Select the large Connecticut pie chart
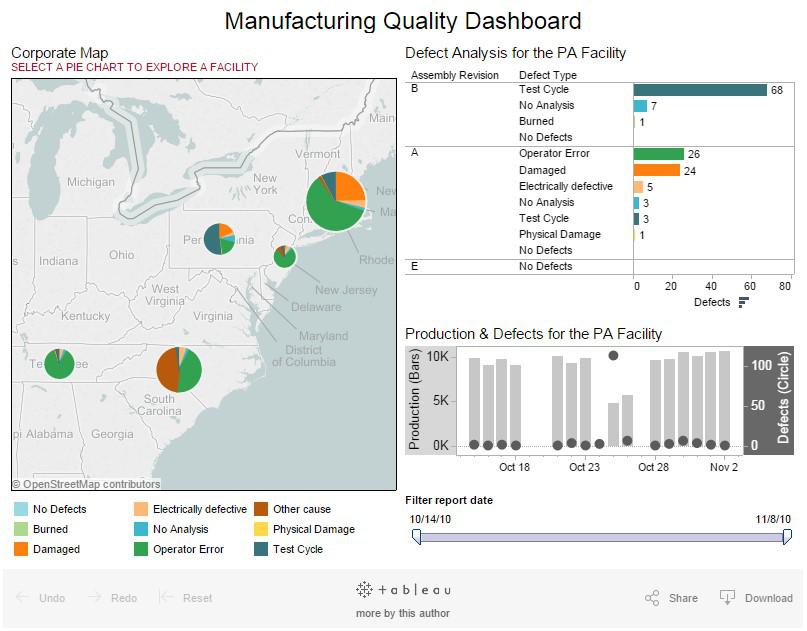The image size is (807, 631). (335, 201)
